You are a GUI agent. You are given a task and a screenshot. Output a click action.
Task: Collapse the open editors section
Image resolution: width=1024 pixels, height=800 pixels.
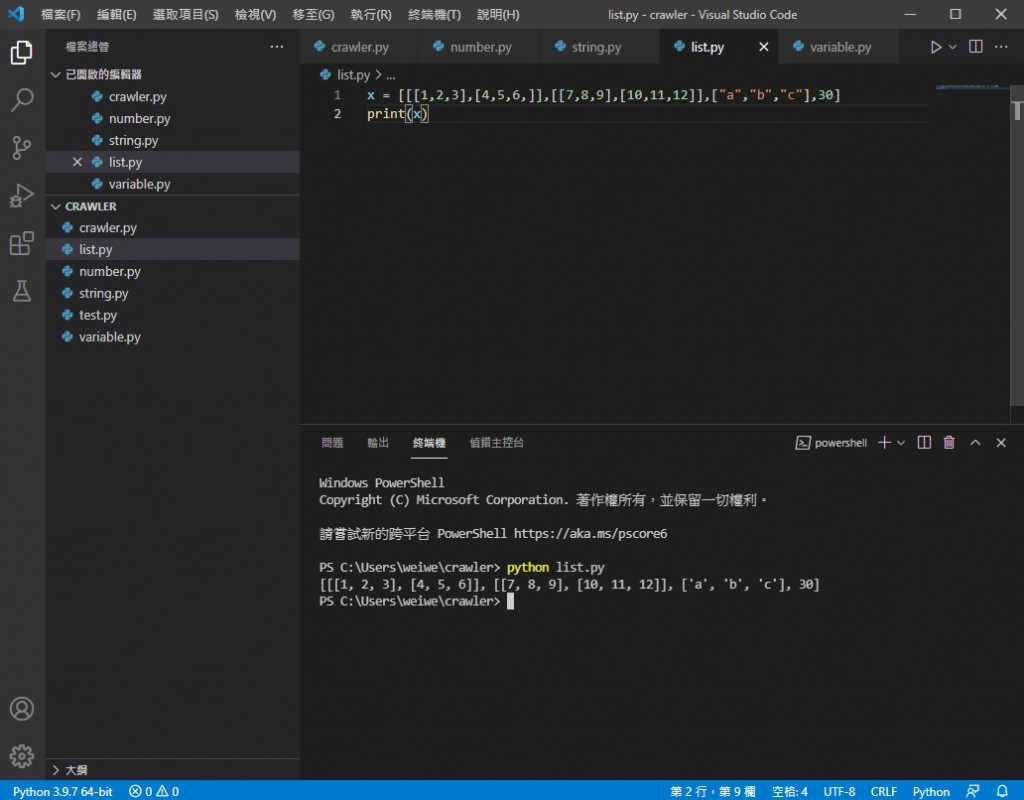coord(56,74)
